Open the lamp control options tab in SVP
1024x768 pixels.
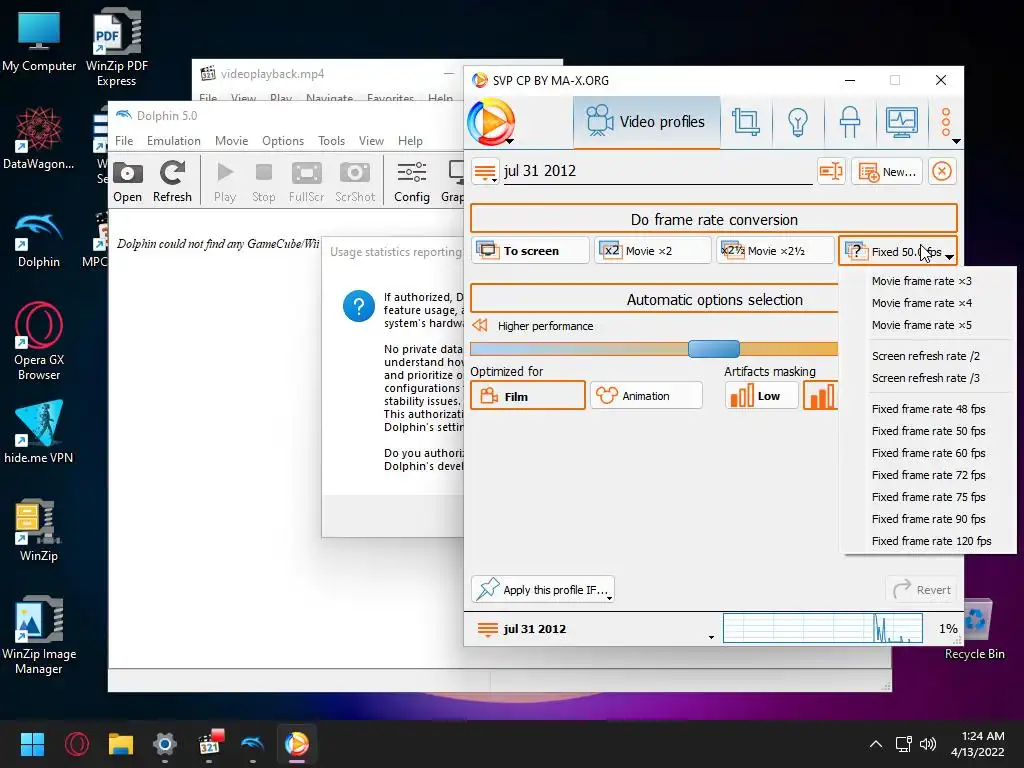point(850,122)
